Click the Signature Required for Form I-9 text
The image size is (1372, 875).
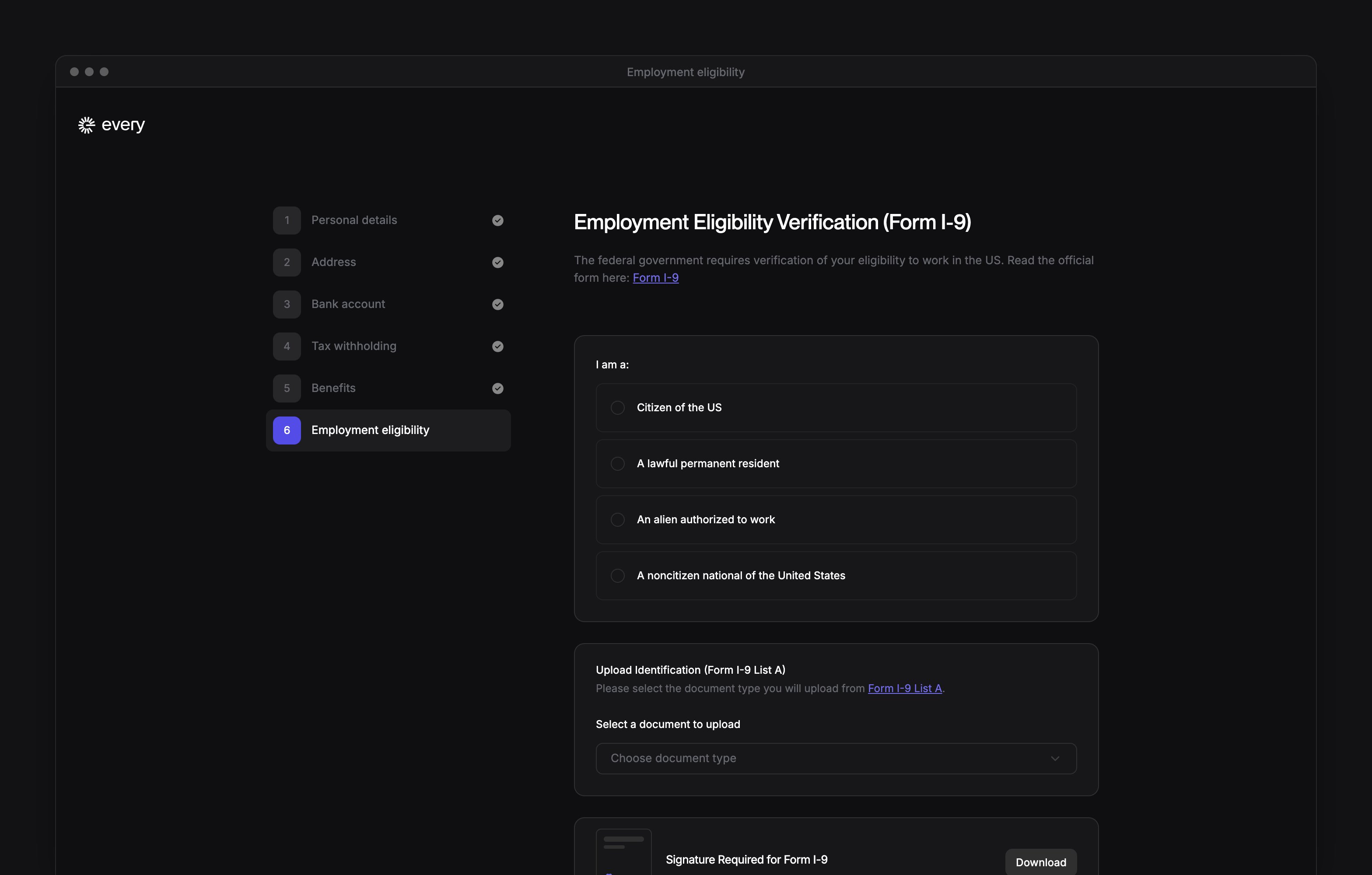click(746, 860)
